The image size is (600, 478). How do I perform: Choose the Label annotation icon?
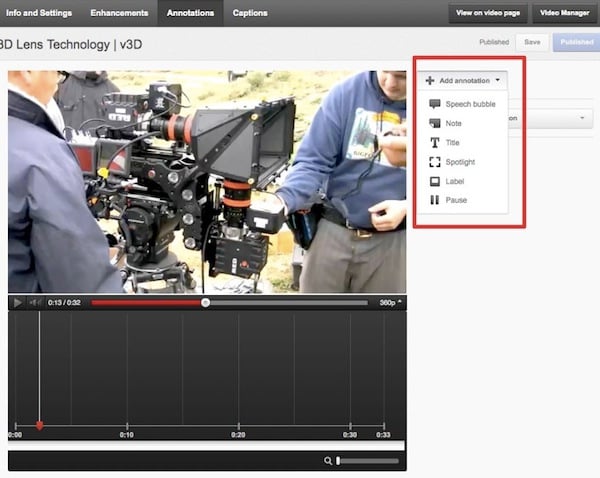434,181
